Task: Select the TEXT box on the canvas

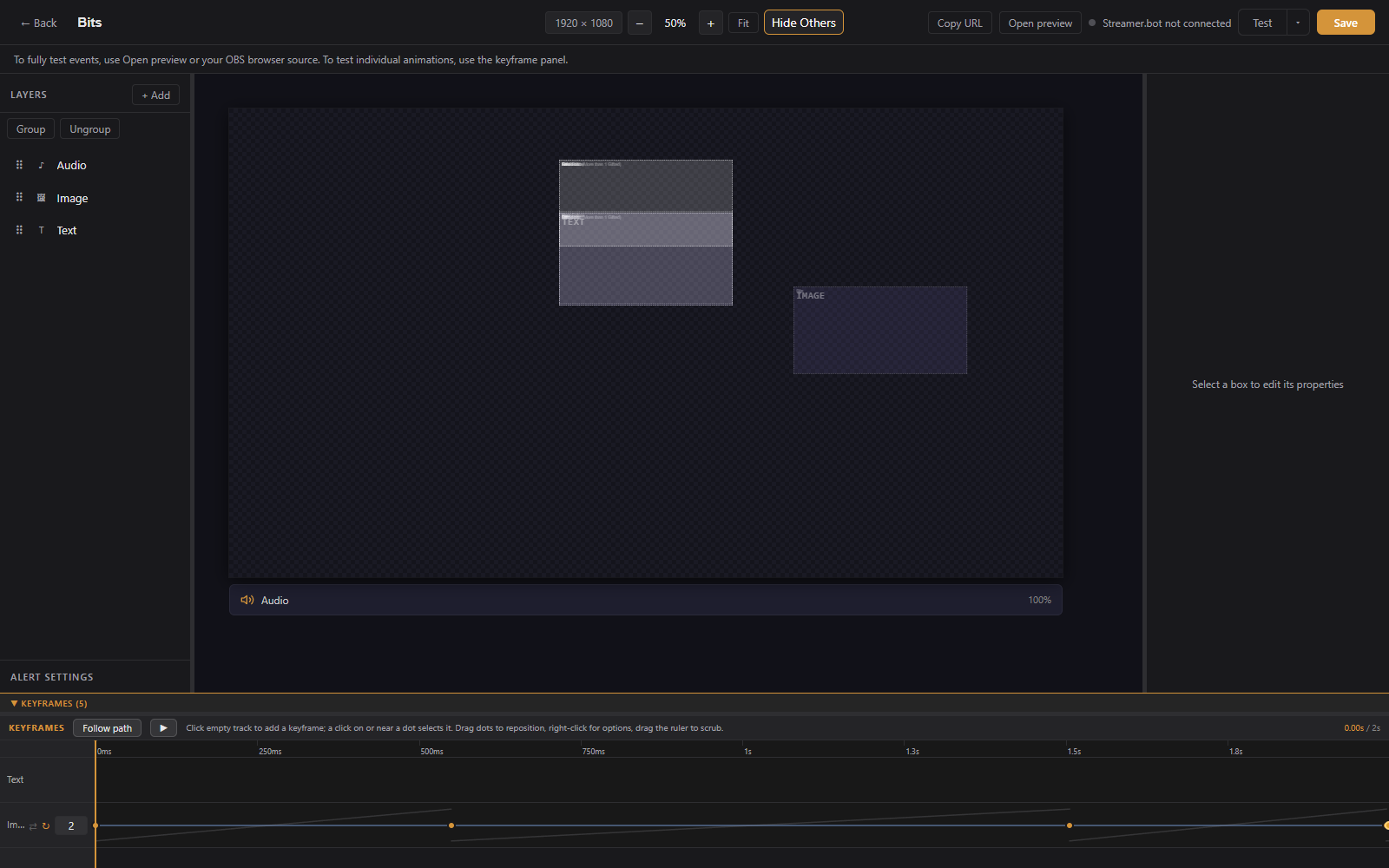Action: (646, 229)
